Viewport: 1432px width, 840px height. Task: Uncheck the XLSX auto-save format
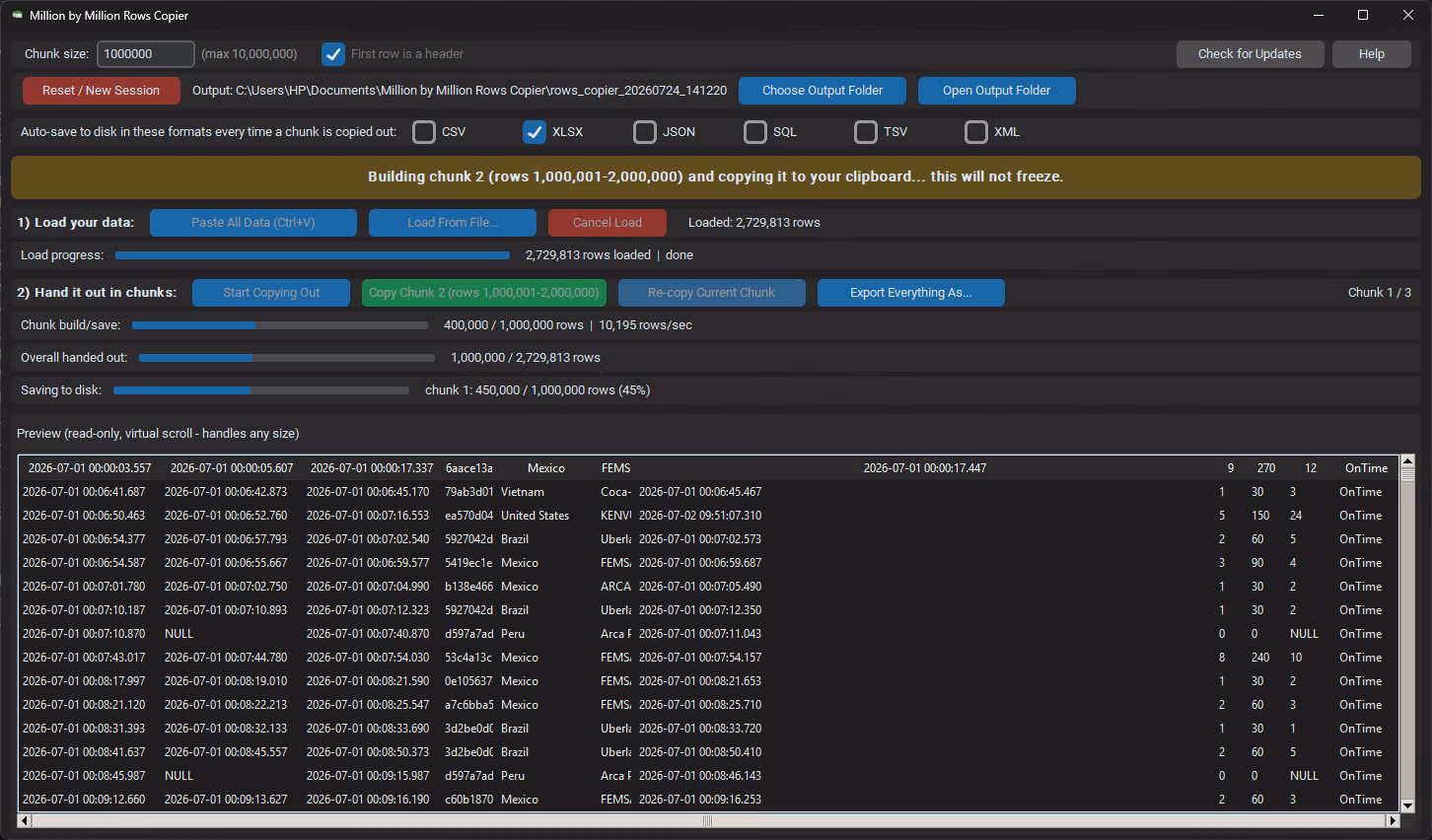point(535,132)
